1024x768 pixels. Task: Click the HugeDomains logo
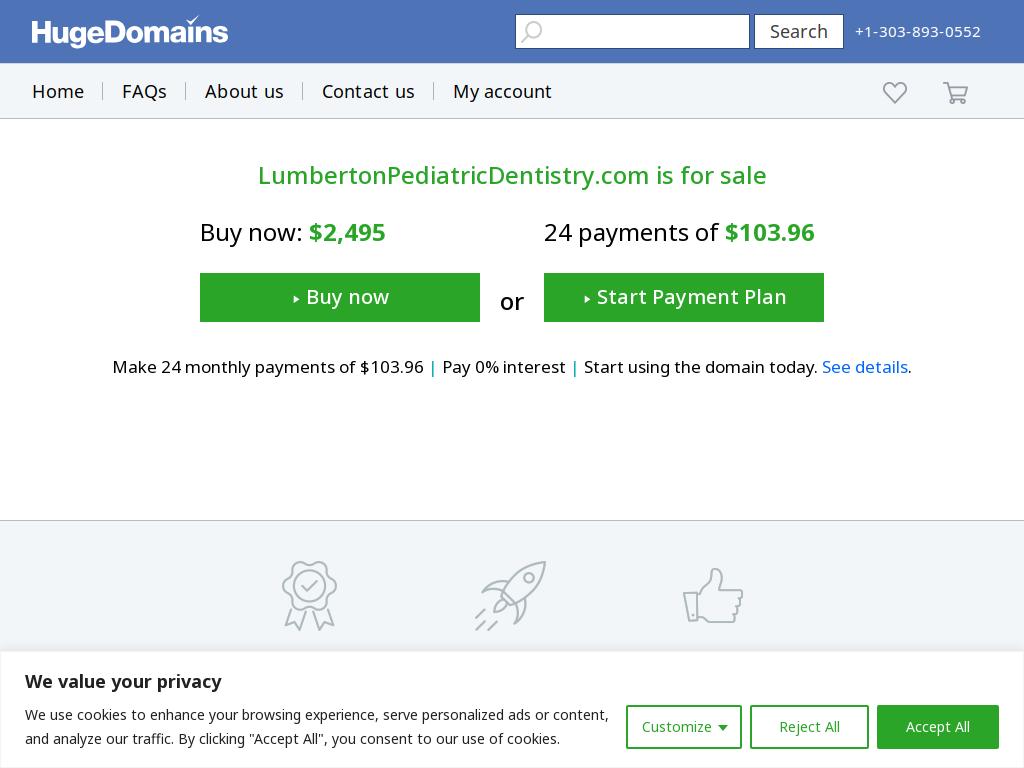coord(130,31)
